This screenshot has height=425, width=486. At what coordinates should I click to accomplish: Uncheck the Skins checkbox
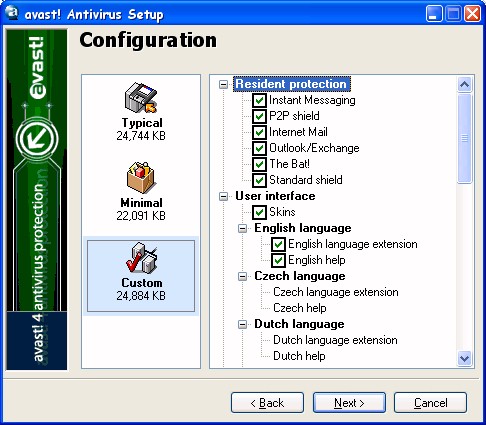coord(259,212)
